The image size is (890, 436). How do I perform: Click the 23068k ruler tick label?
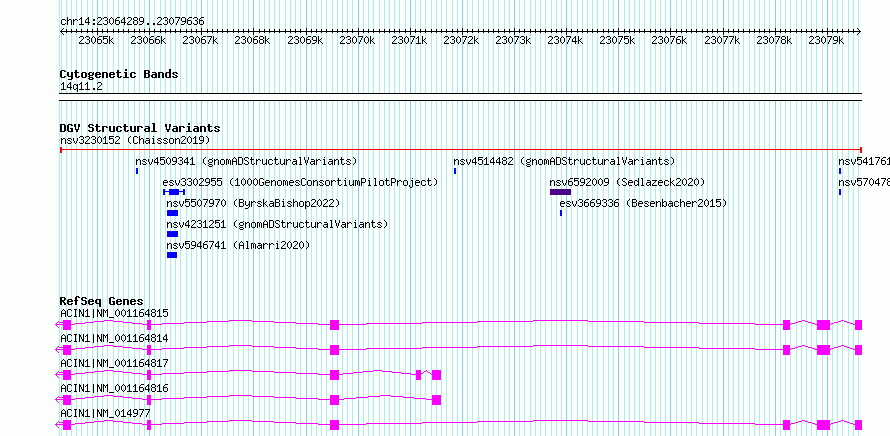pyautogui.click(x=252, y=40)
